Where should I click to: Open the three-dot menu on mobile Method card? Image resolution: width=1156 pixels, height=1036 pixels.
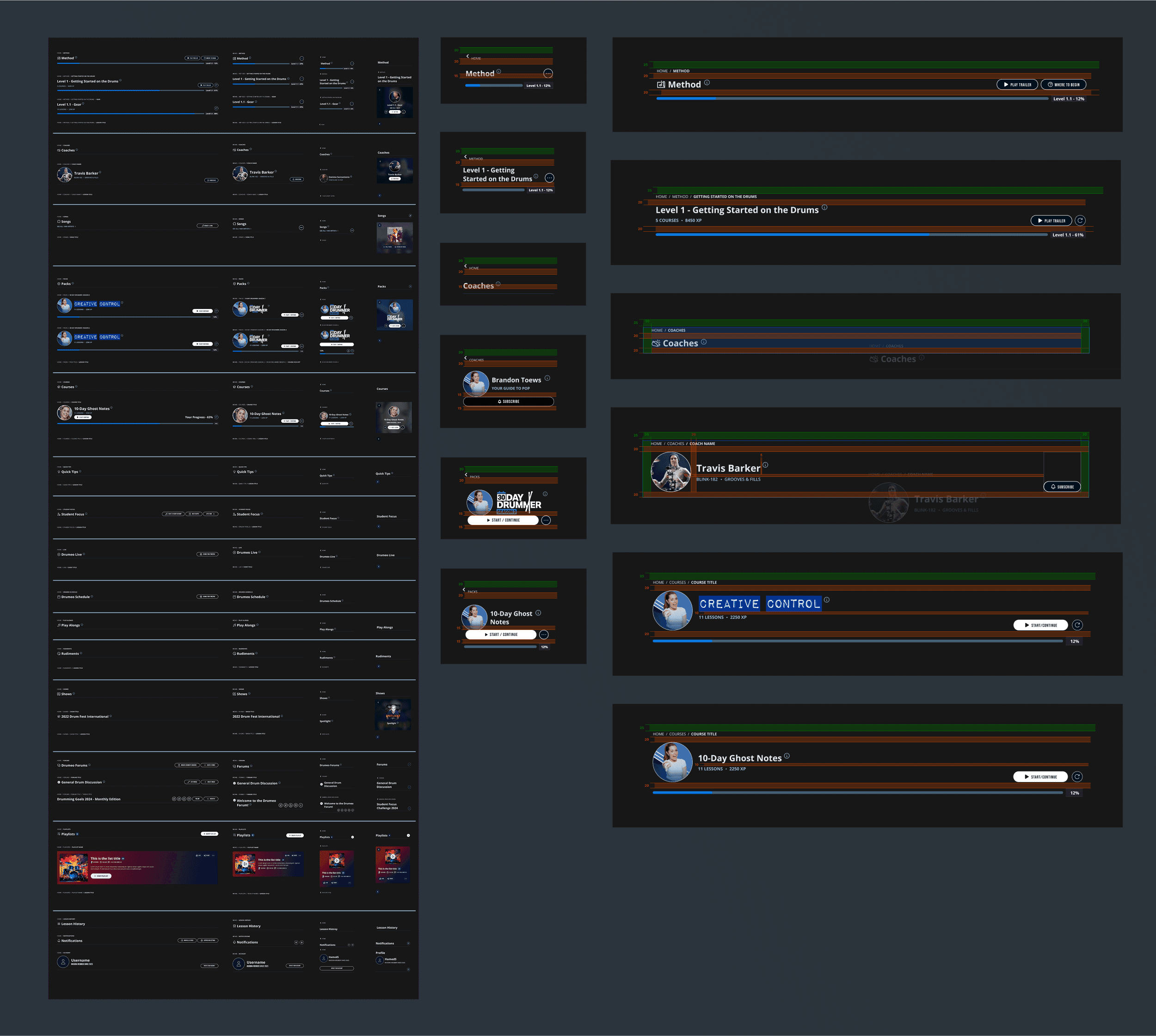pos(548,74)
